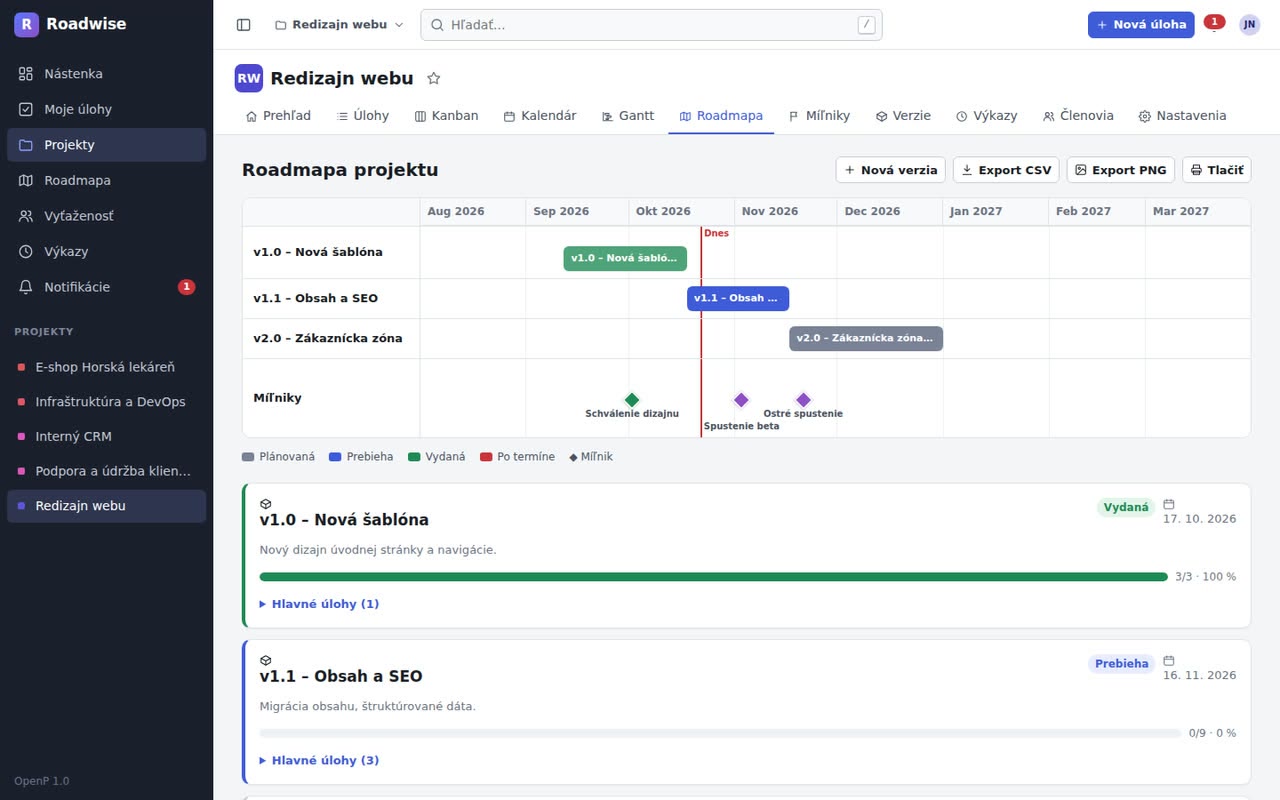Open the Míľniky tab

(x=819, y=116)
